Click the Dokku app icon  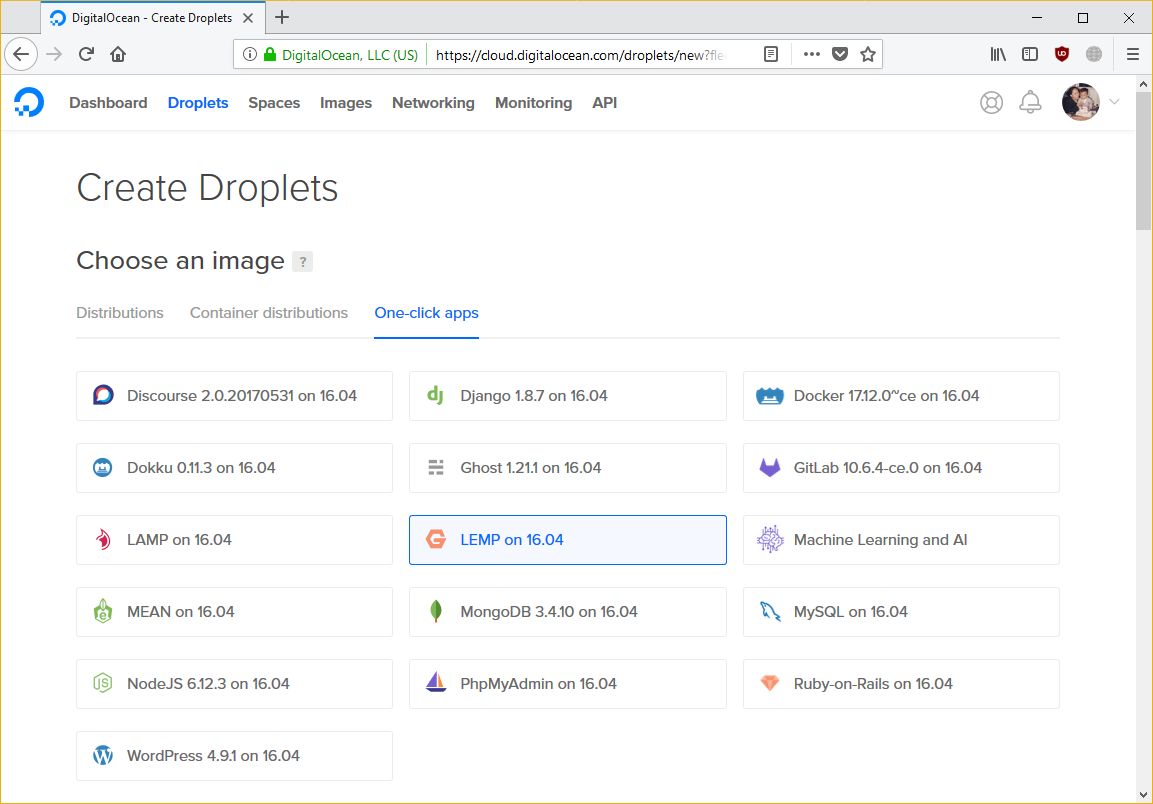point(103,467)
